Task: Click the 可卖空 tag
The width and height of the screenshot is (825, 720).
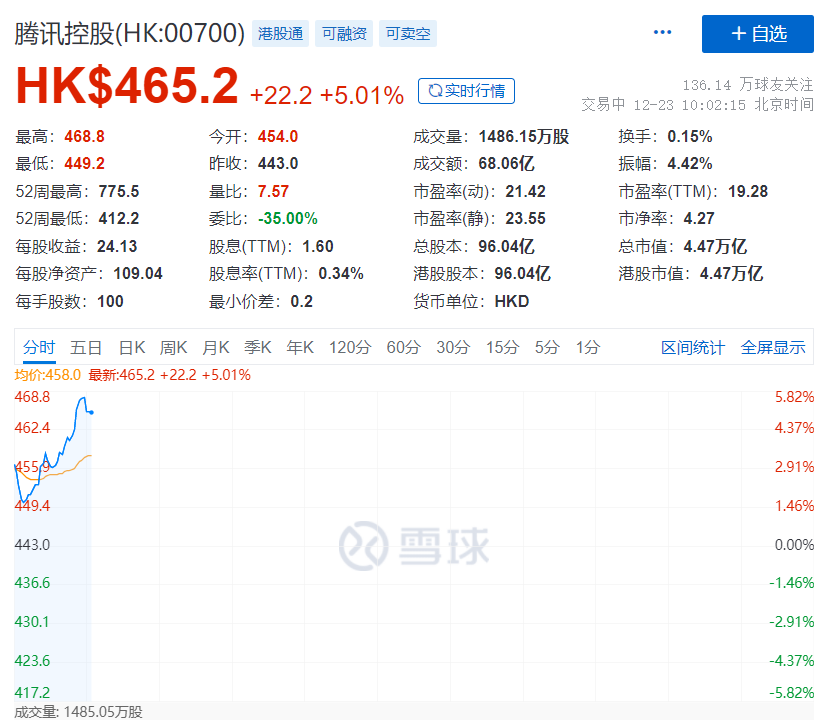Action: [x=407, y=34]
